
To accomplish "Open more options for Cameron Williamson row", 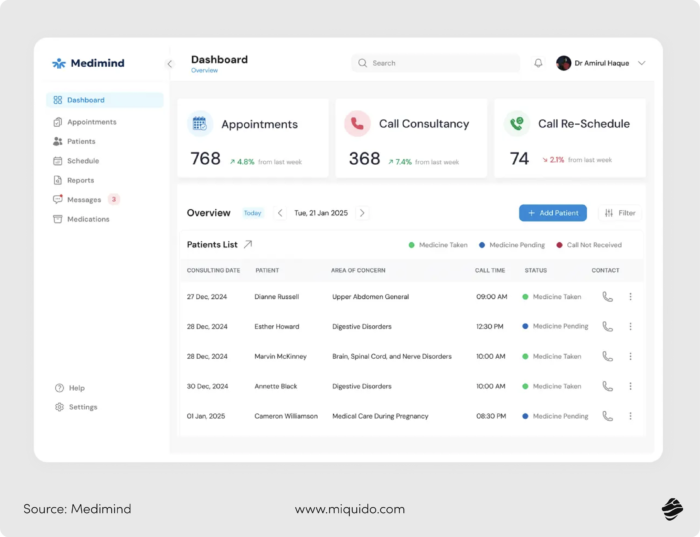I will tap(630, 416).
